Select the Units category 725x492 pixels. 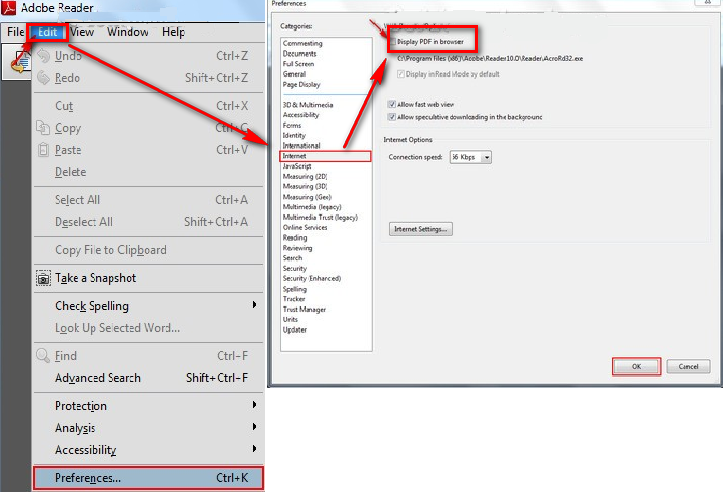coord(290,320)
